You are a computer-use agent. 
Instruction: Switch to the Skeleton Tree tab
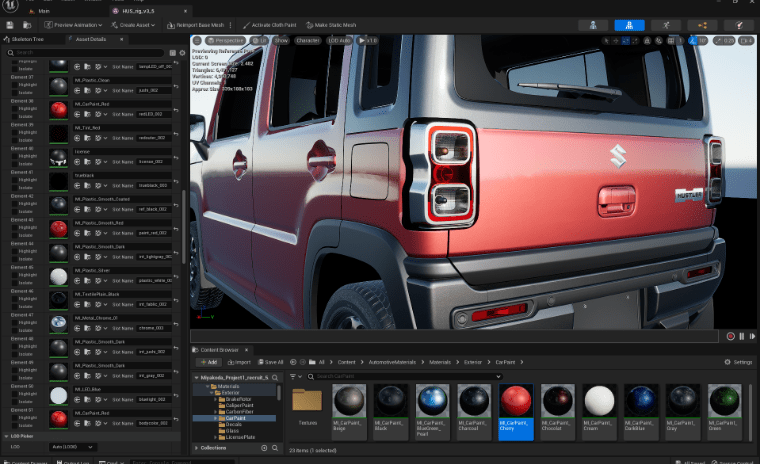point(24,39)
